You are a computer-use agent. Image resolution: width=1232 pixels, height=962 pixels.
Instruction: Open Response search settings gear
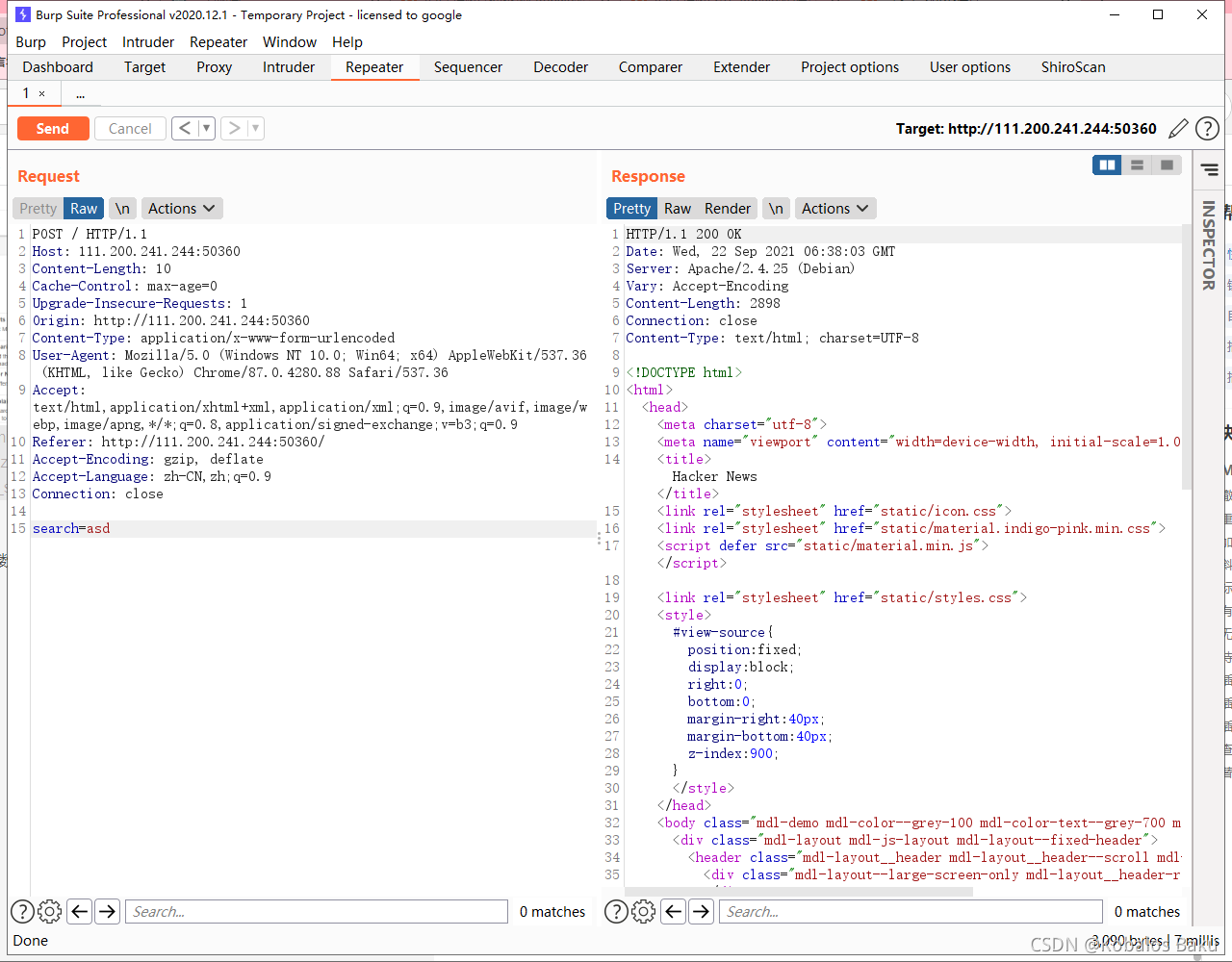(x=644, y=911)
